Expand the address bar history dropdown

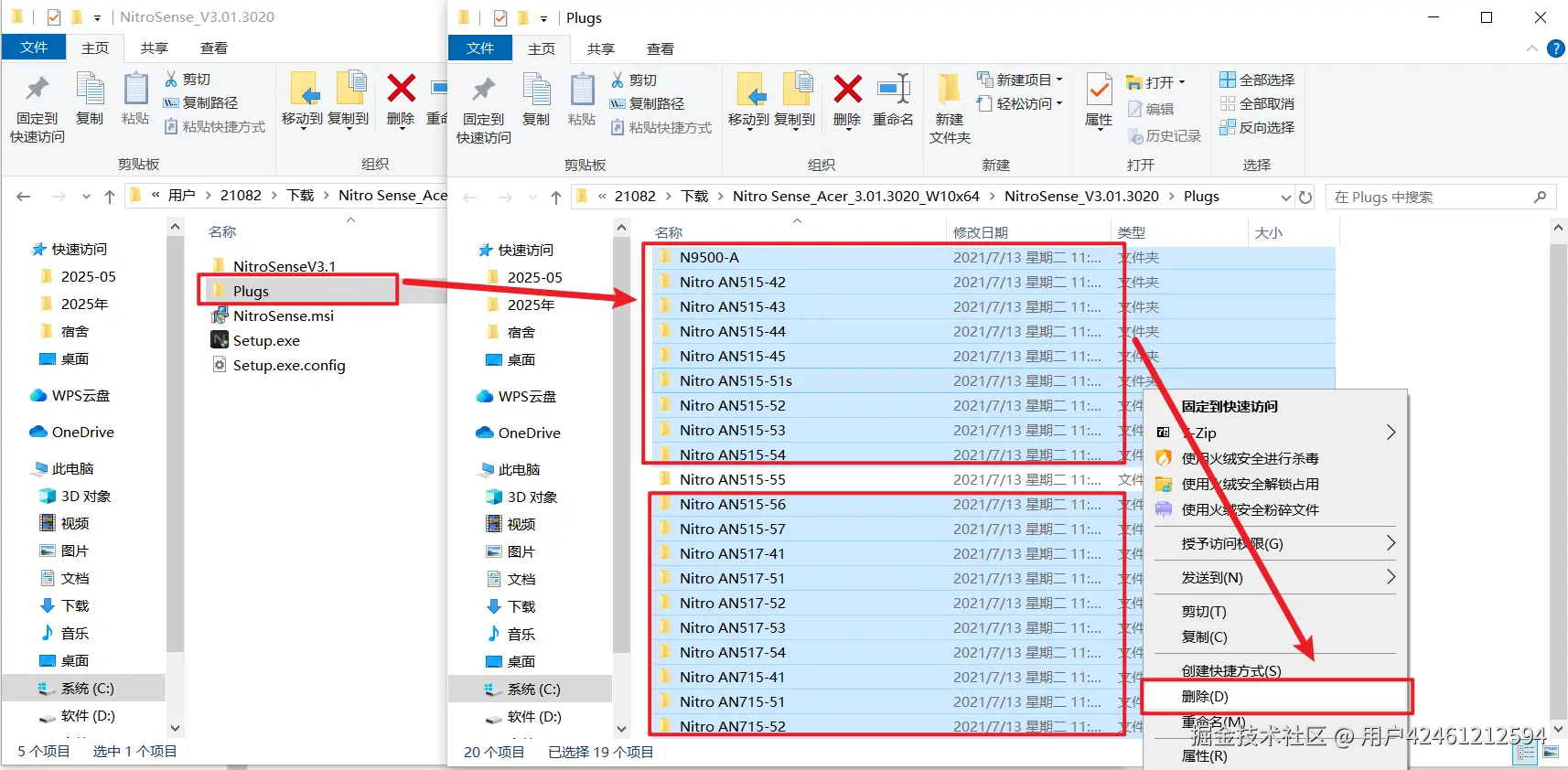pos(1285,197)
